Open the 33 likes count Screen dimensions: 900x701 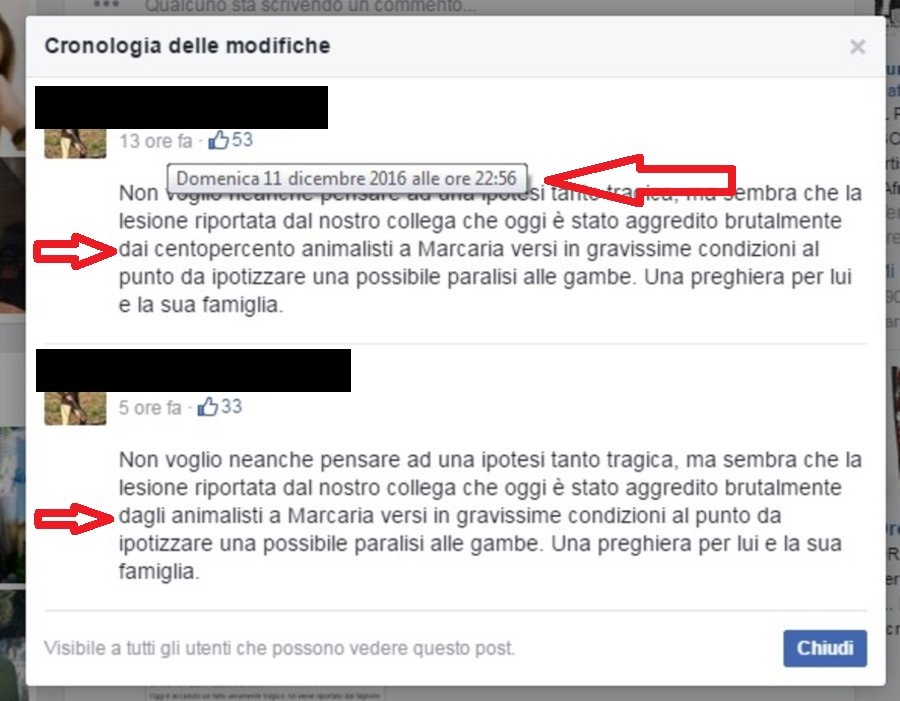pyautogui.click(x=231, y=406)
